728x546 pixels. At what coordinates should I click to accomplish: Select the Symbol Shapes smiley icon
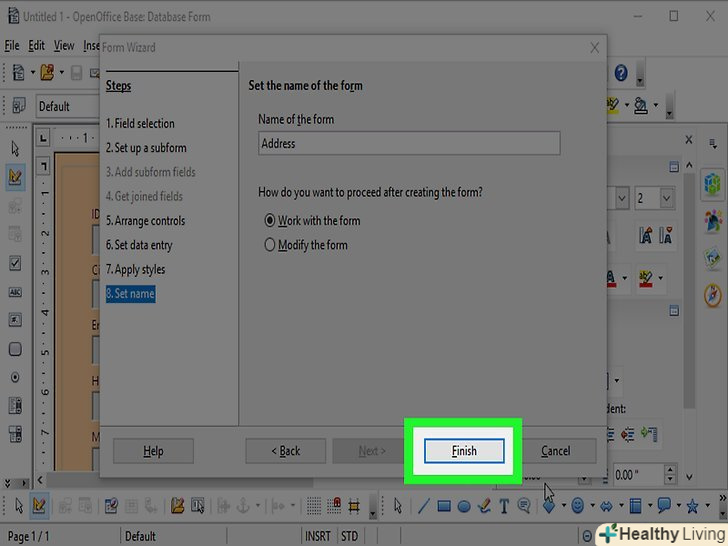point(577,505)
